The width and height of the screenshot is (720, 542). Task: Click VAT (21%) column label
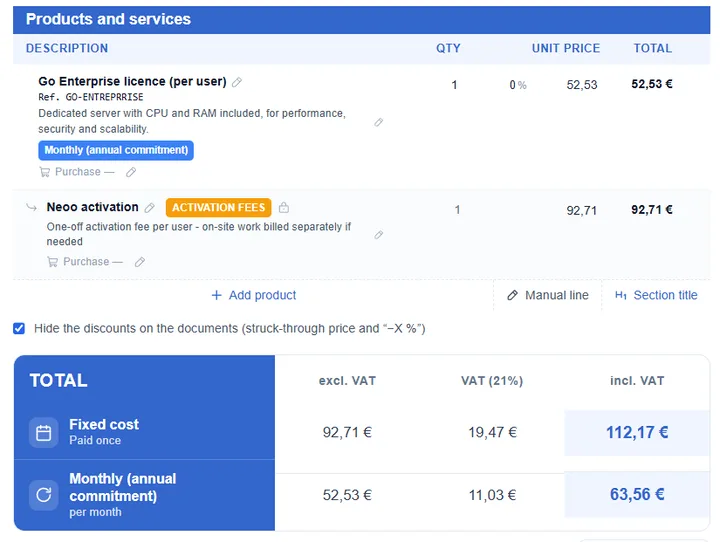(492, 381)
